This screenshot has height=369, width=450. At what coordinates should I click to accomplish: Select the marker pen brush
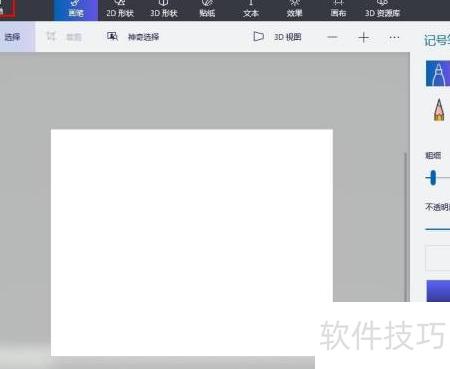click(x=438, y=73)
